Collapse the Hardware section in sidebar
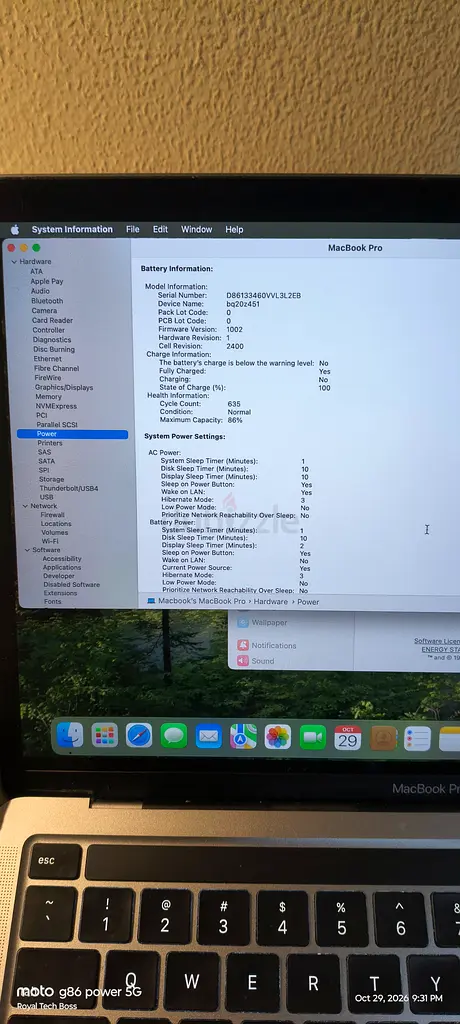 point(14,262)
